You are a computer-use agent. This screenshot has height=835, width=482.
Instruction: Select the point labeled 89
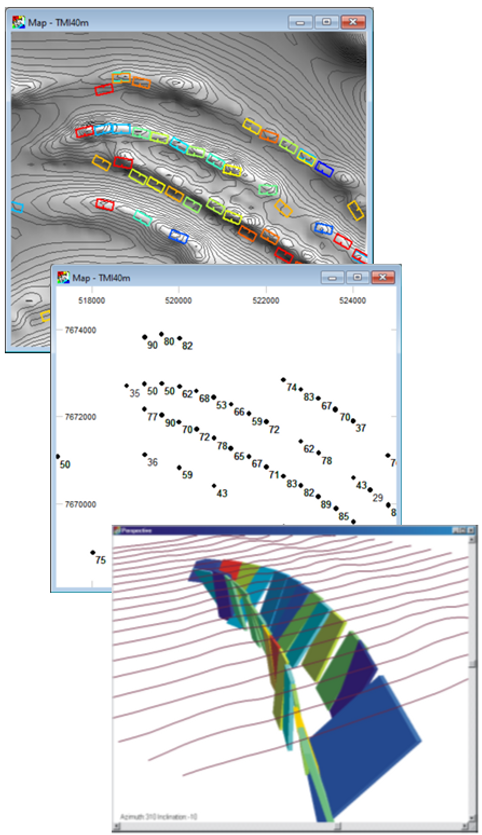tap(318, 497)
